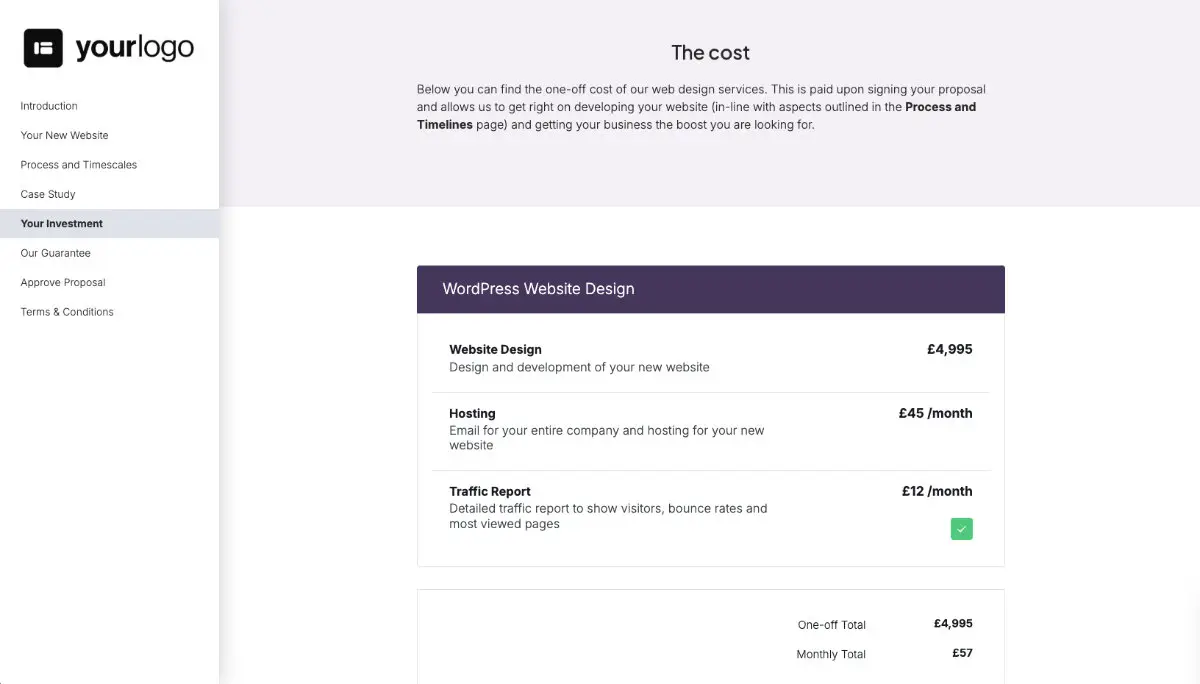Open the Introduction page
This screenshot has height=684, width=1200.
click(48, 105)
